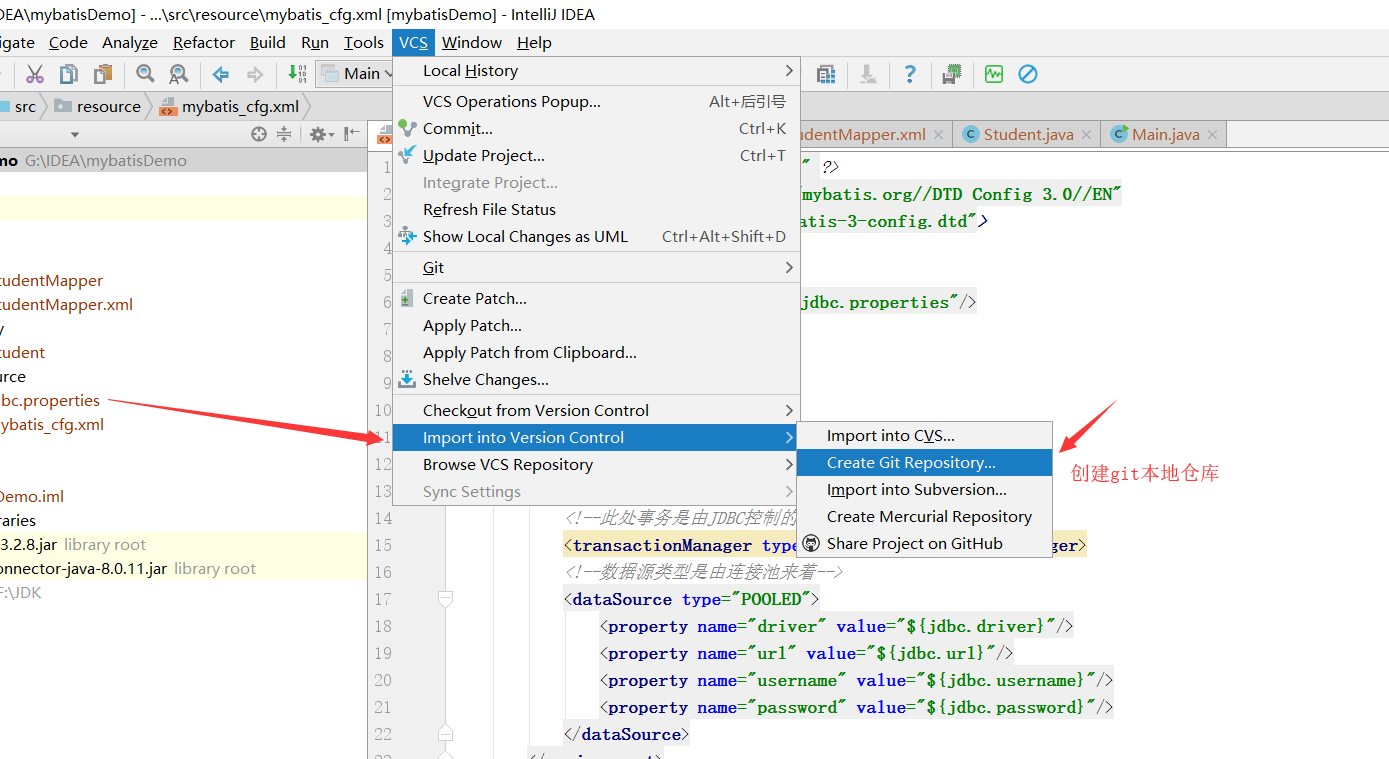
Task: Expand Browse VCS Repository submenu
Action: pyautogui.click(x=596, y=465)
